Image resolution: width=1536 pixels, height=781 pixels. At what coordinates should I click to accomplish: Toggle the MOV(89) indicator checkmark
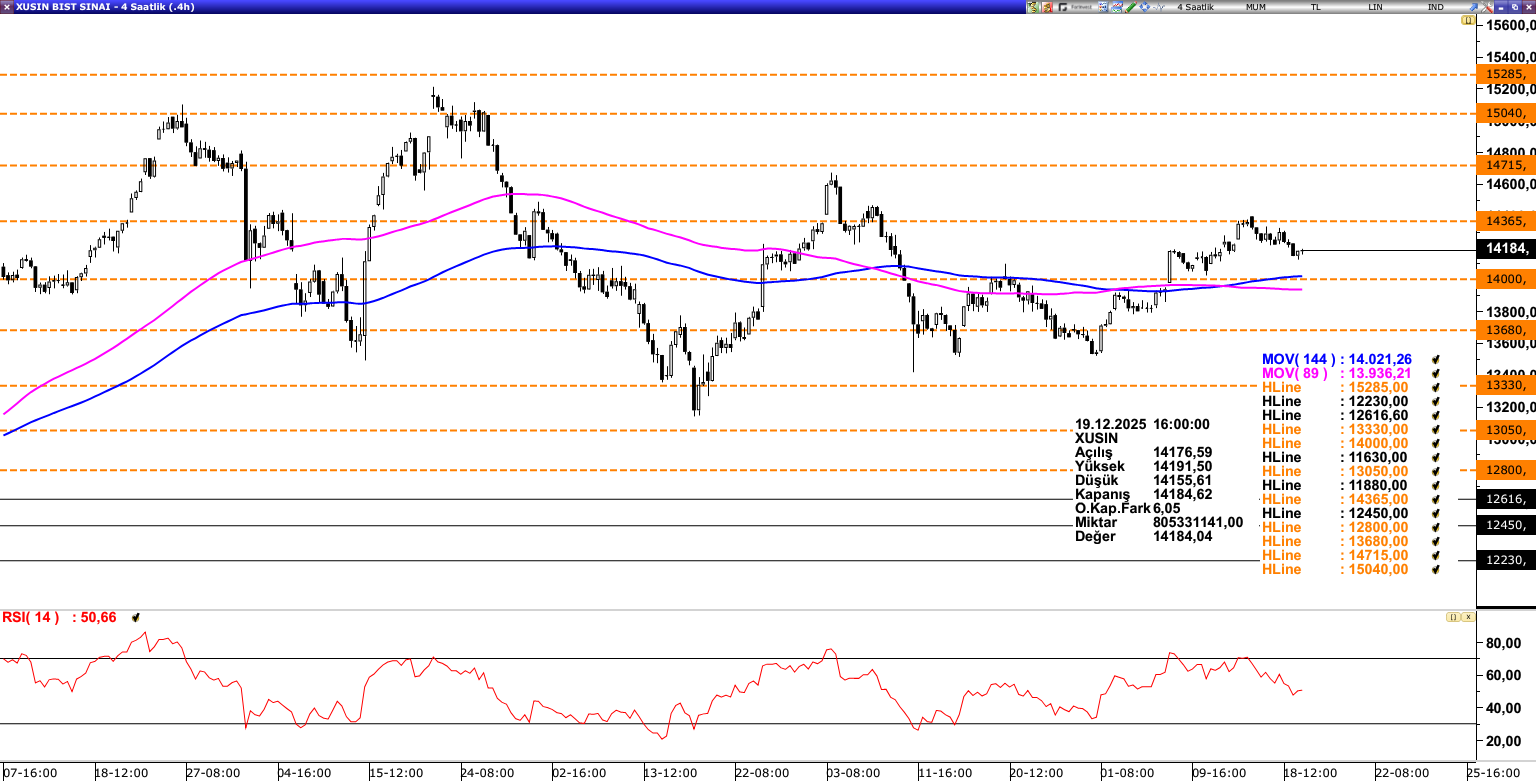1436,373
